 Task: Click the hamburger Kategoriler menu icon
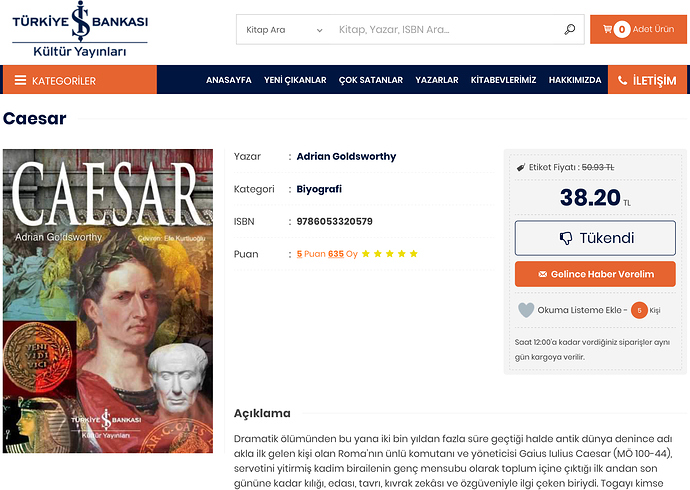pos(20,80)
